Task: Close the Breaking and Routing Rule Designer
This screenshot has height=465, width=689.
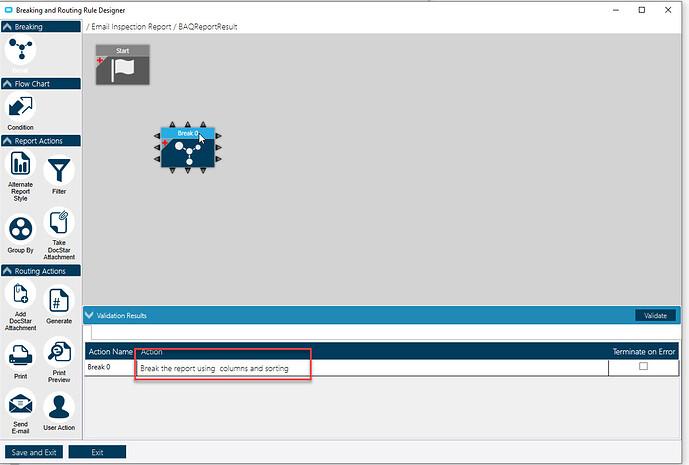Action: coord(668,10)
